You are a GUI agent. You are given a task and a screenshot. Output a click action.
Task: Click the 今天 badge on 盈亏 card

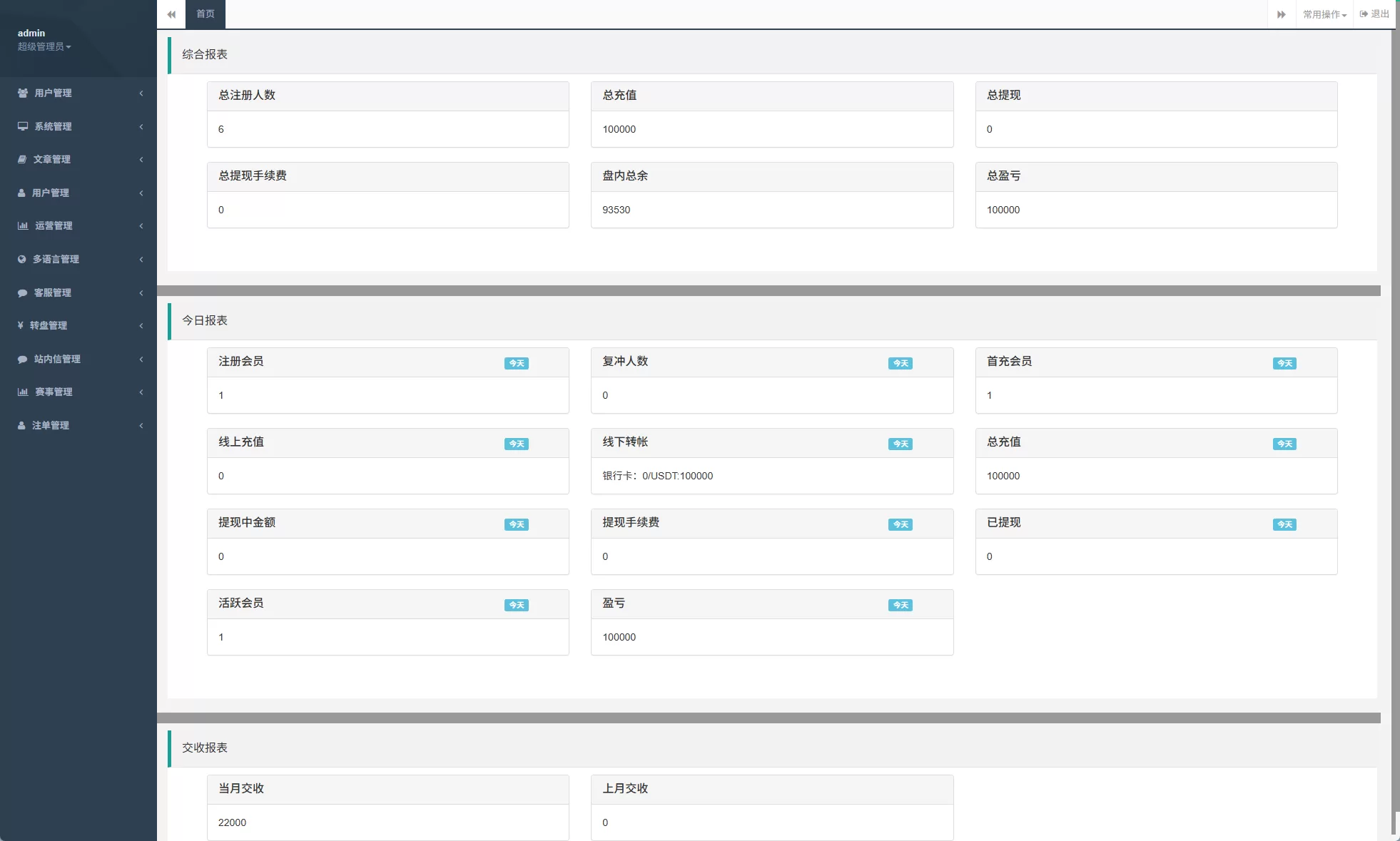tap(900, 605)
